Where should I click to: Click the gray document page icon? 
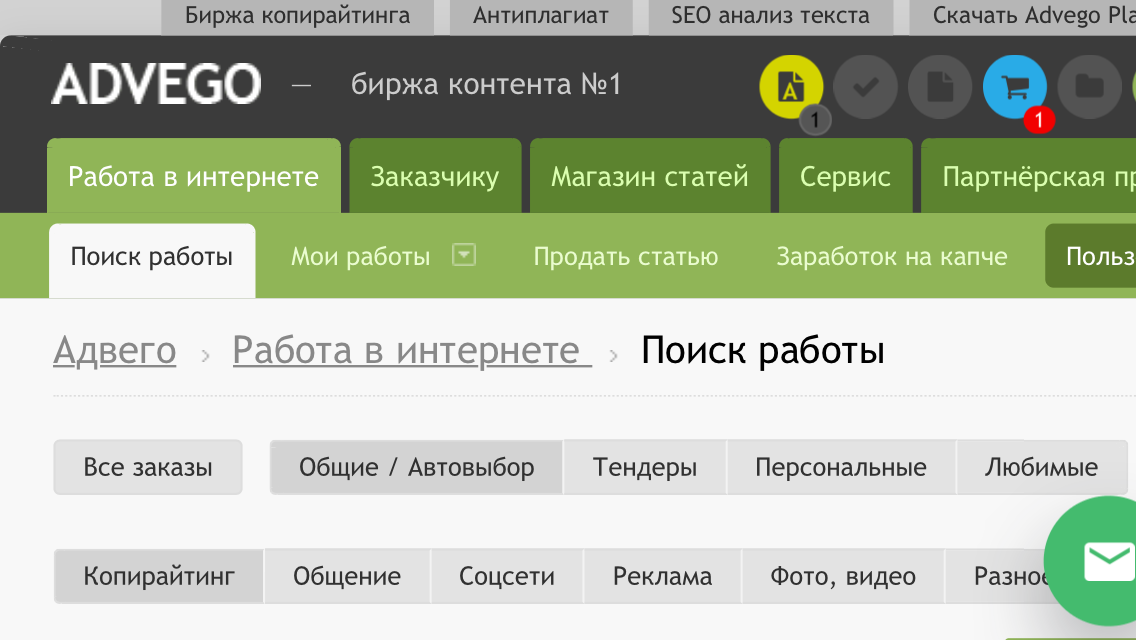click(x=940, y=87)
